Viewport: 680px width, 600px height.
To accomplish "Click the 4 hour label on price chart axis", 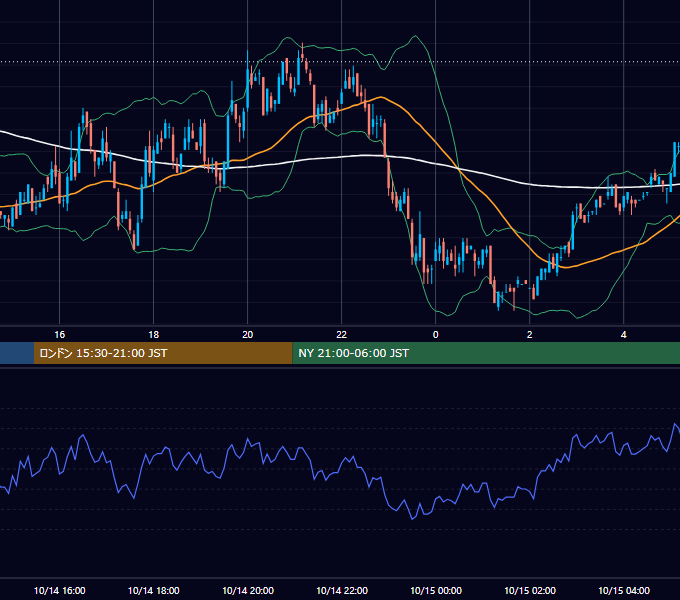I will pos(624,335).
